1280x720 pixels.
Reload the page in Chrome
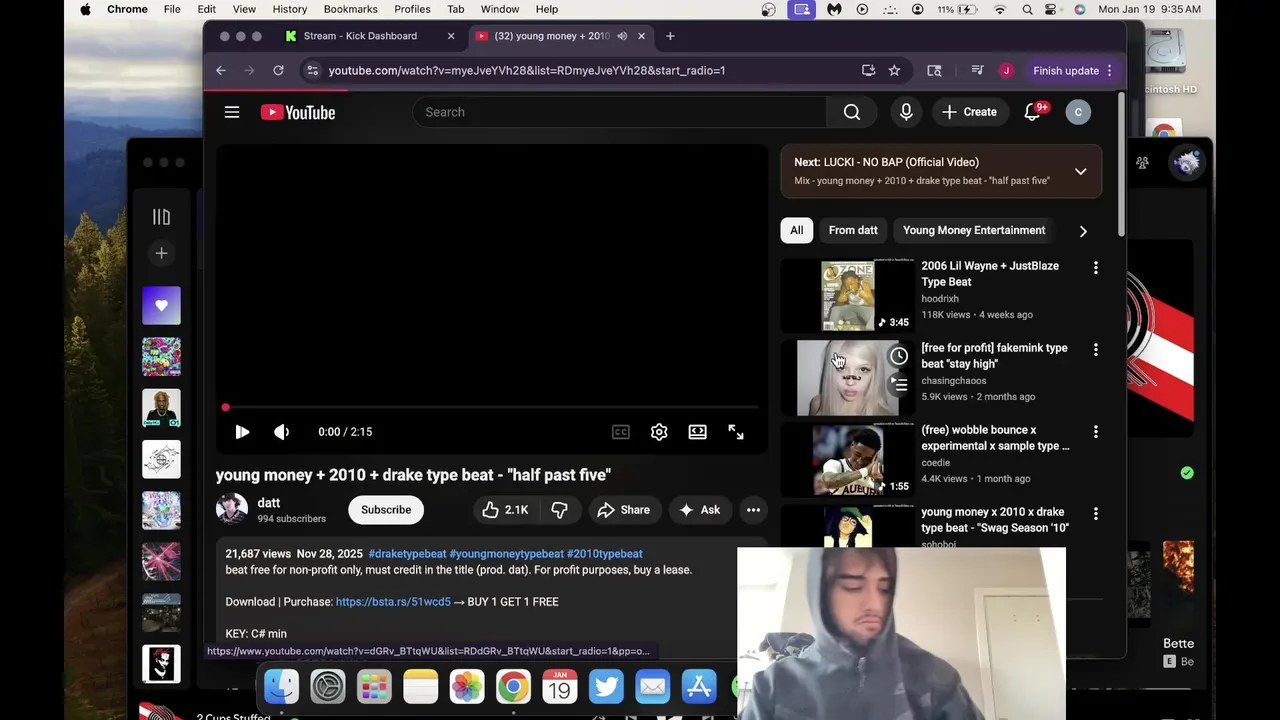tap(278, 71)
